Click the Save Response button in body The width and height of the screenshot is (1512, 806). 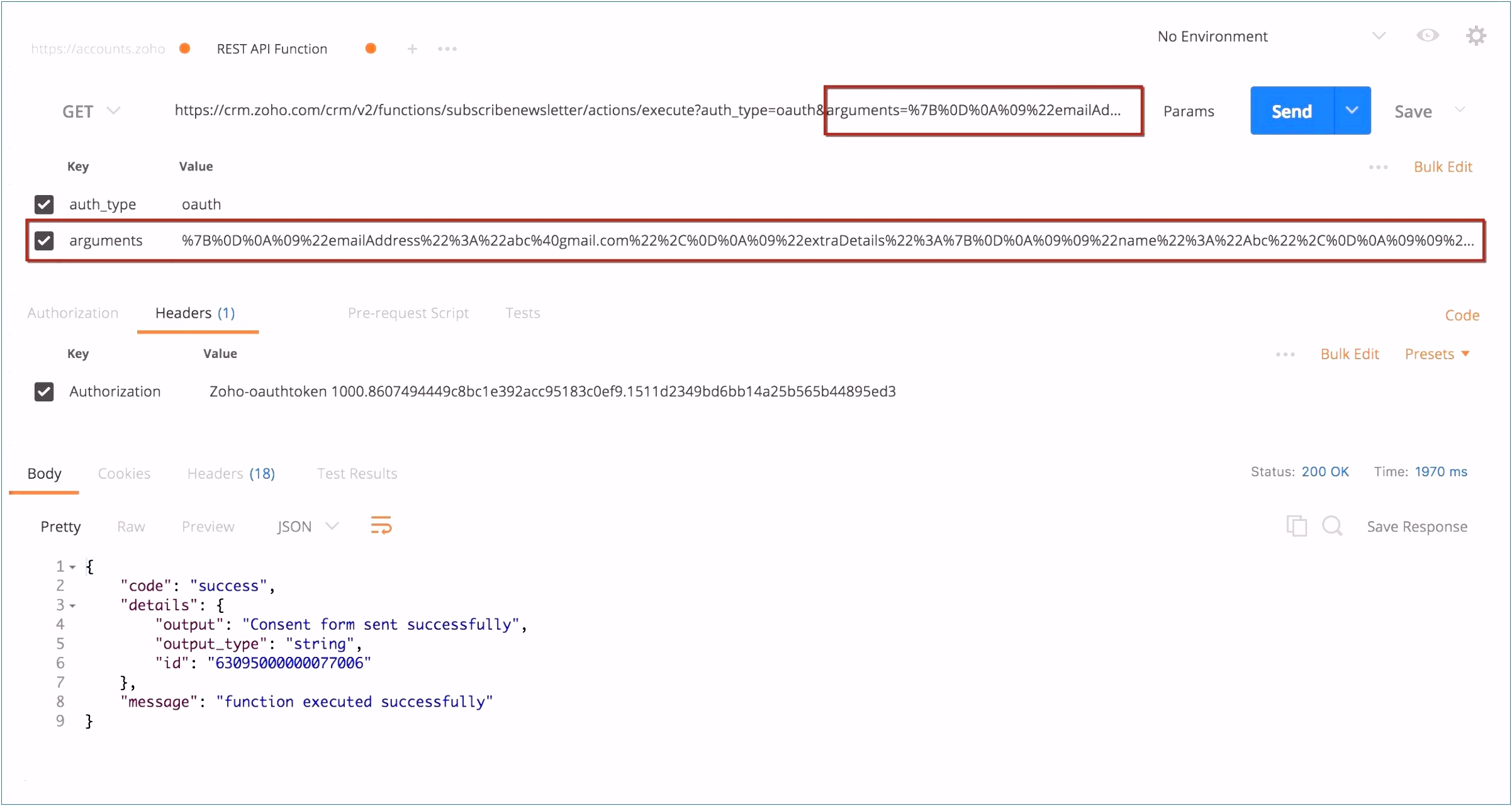click(1417, 527)
